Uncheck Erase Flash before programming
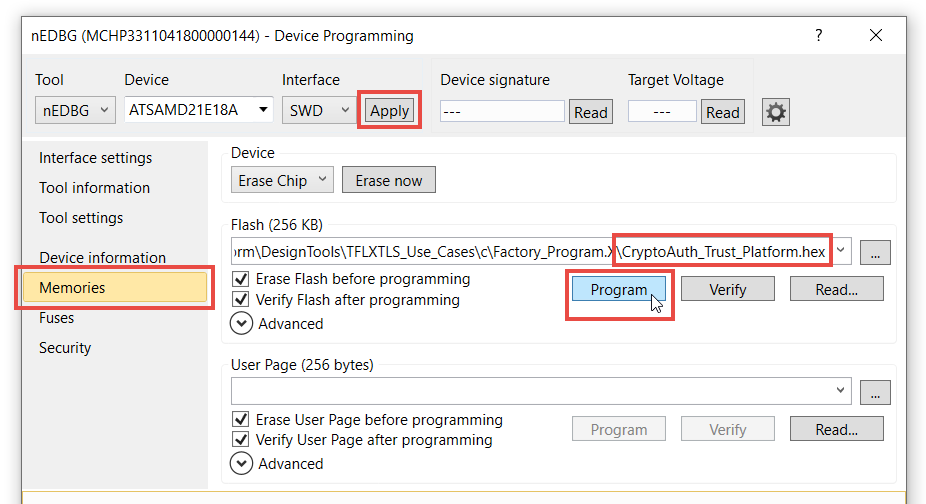 [x=241, y=279]
